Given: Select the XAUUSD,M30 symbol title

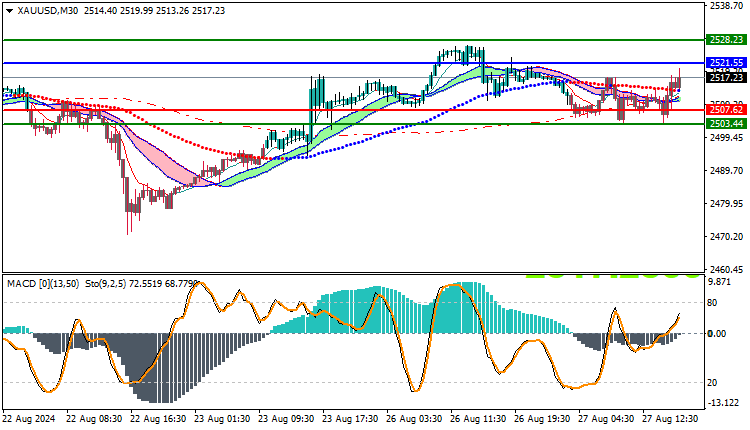Looking at the screenshot, I should [48, 11].
